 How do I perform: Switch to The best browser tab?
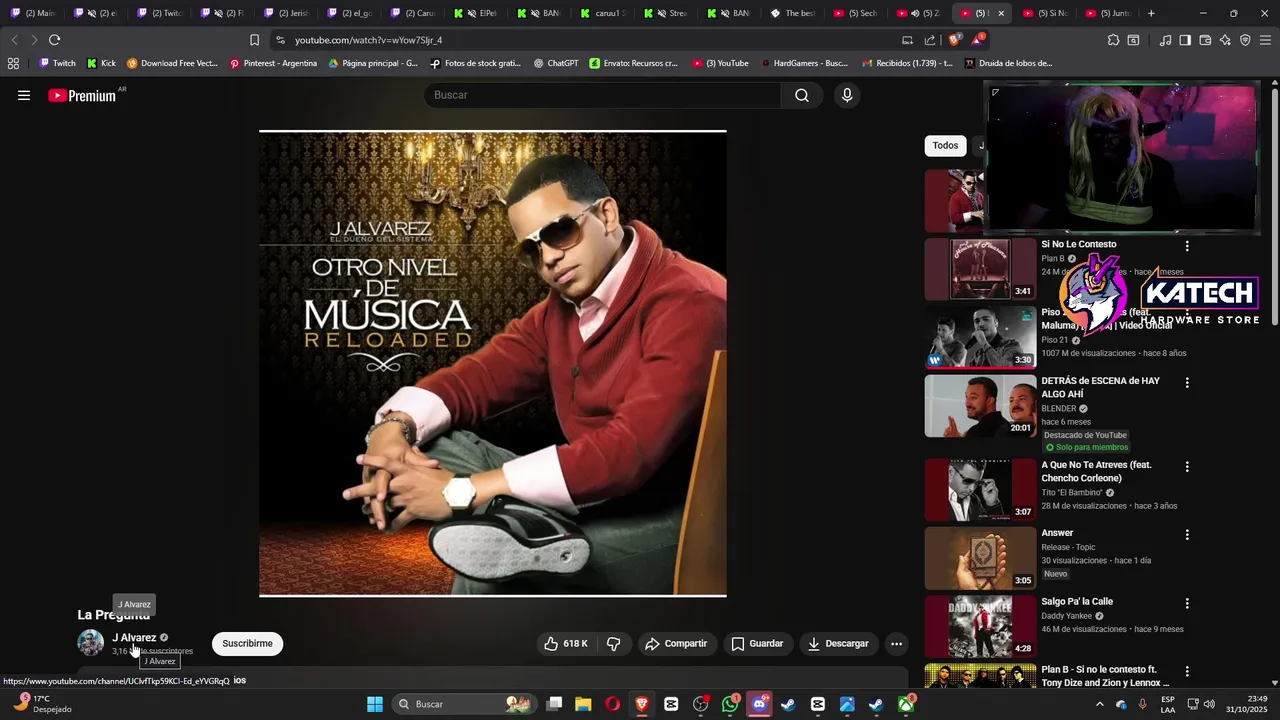tap(792, 13)
